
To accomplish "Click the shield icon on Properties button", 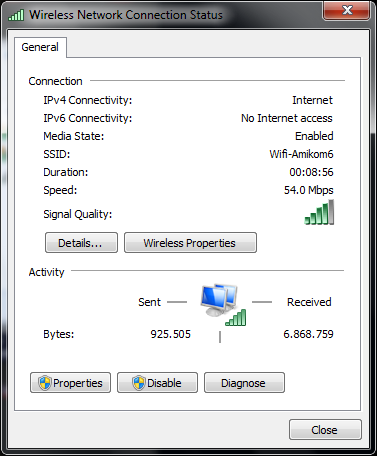I will point(45,383).
